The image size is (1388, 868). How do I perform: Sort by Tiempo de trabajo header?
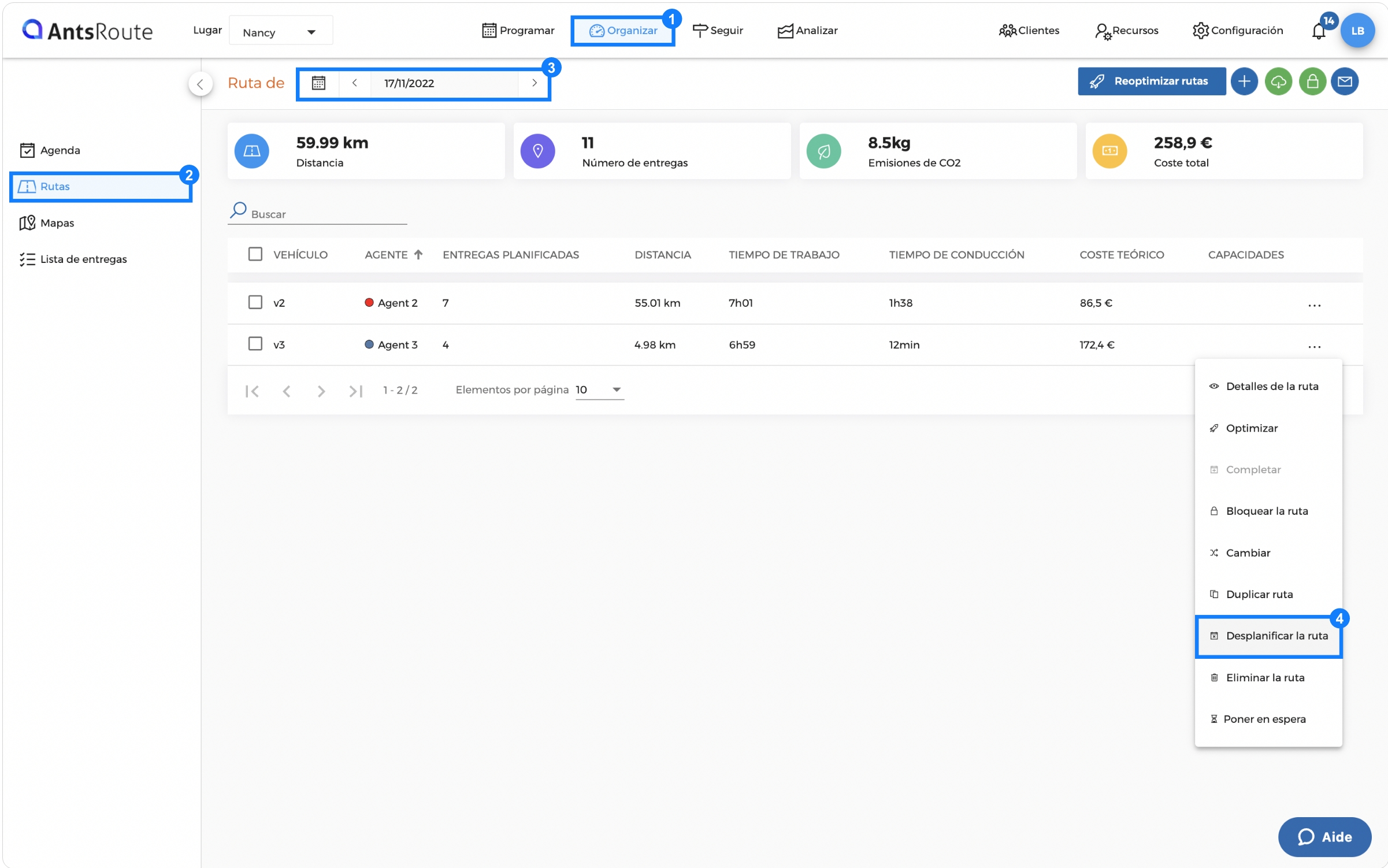point(784,255)
